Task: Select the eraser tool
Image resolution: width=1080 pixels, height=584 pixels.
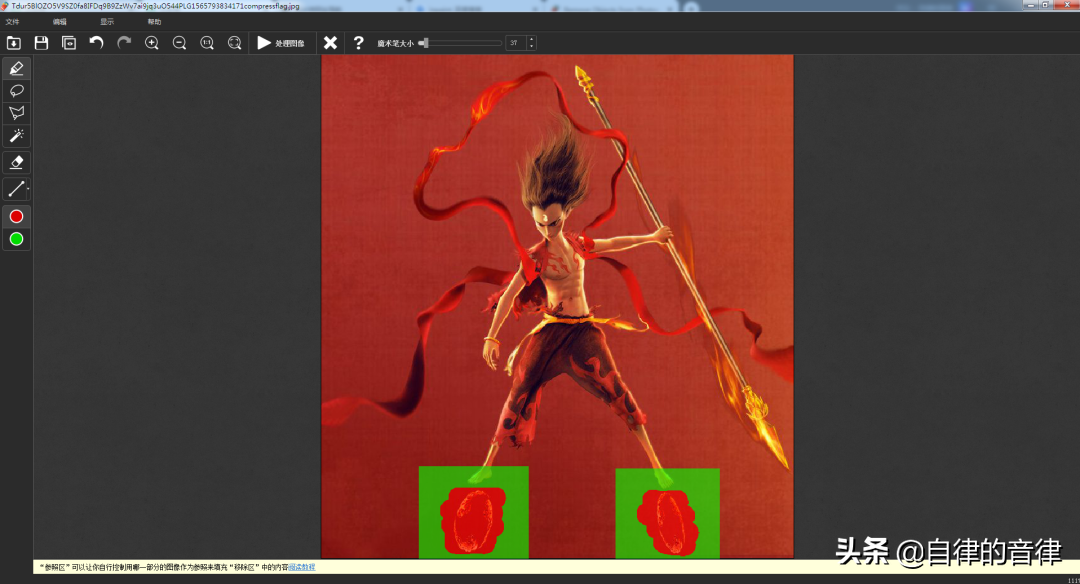Action: [x=17, y=163]
